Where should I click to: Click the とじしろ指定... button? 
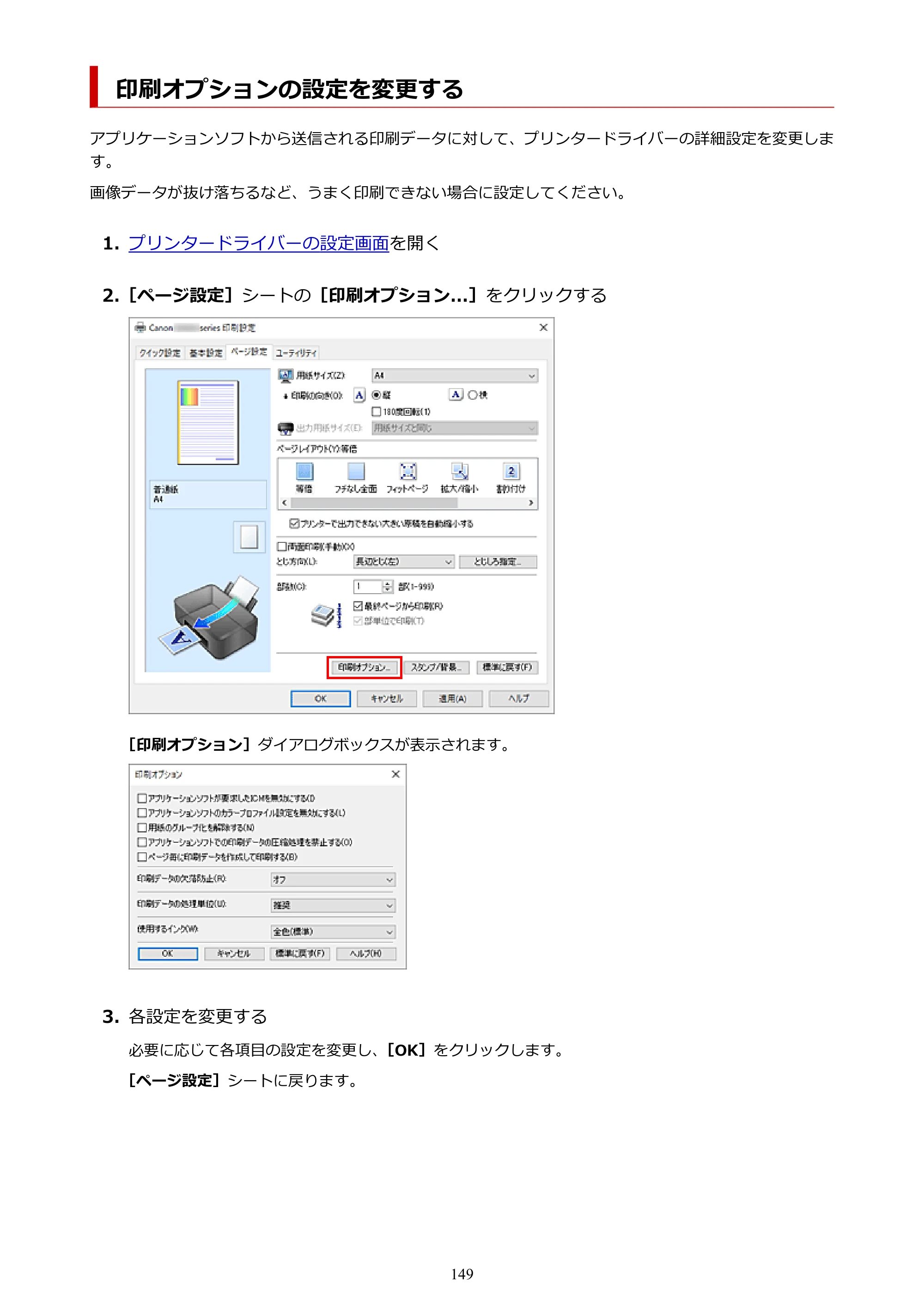pos(498,562)
